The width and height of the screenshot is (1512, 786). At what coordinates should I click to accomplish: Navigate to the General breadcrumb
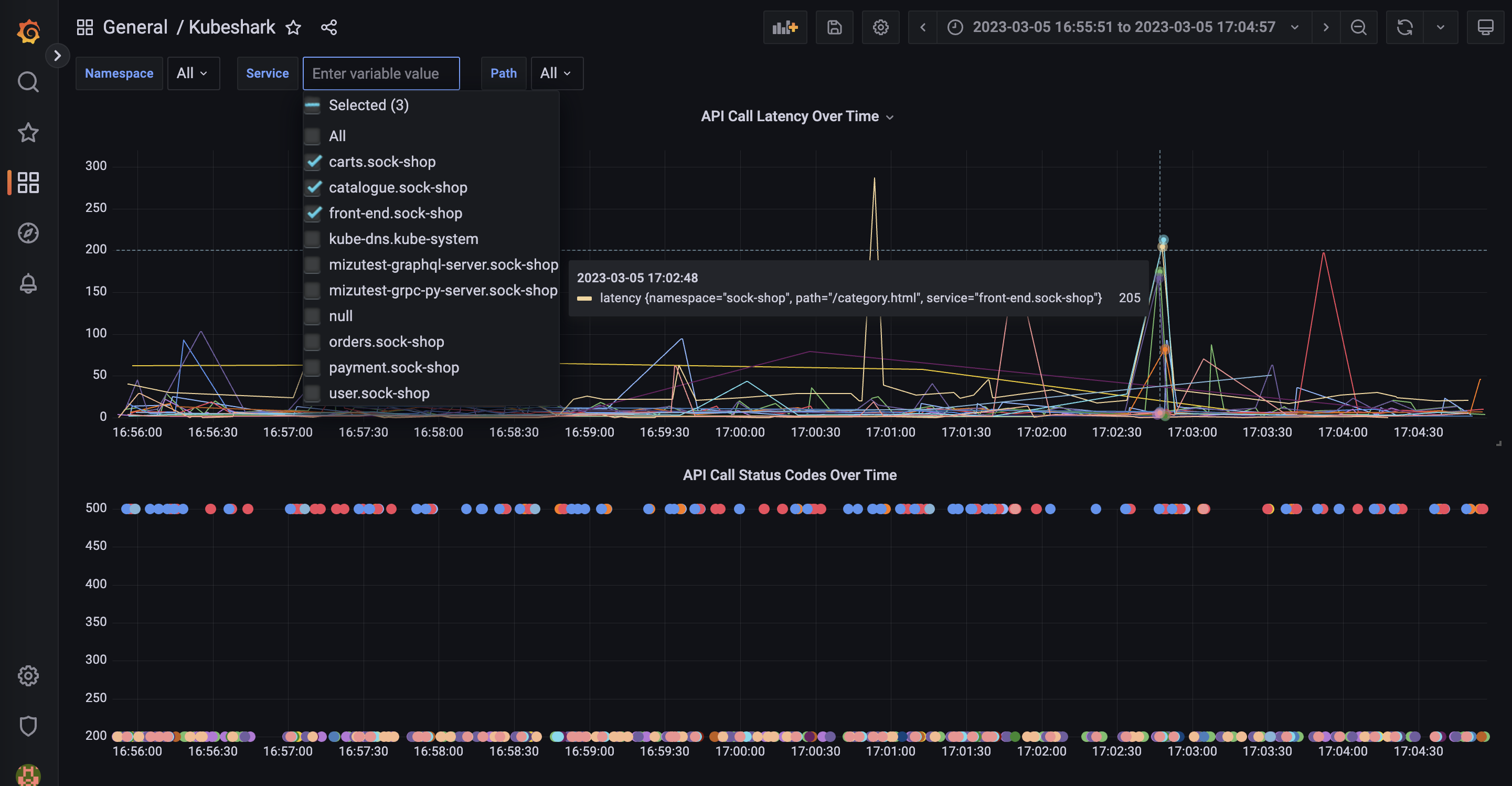[x=134, y=27]
